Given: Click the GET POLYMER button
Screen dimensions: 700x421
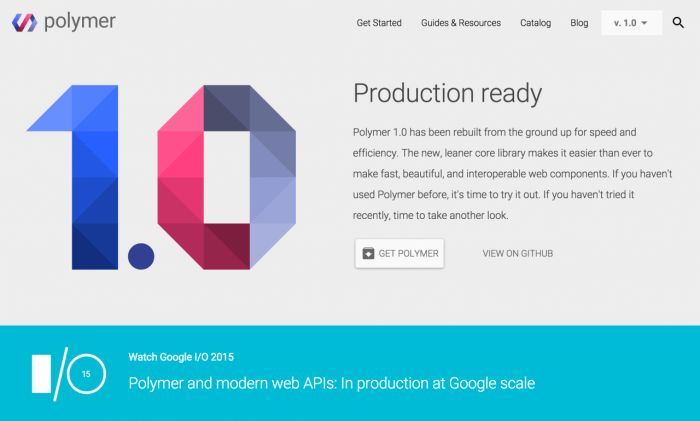Looking at the screenshot, I should [x=400, y=253].
